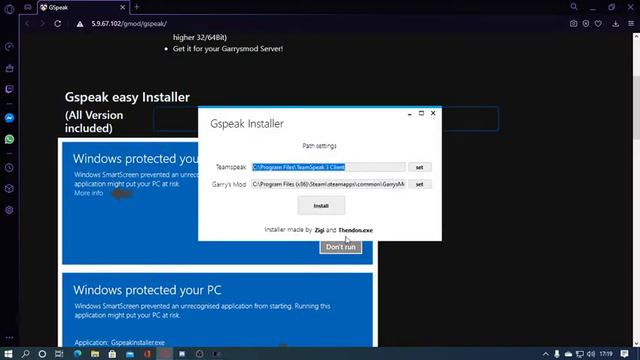Open History clock icon in the sidebar
Screen dimensions: 640x360
[9, 168]
